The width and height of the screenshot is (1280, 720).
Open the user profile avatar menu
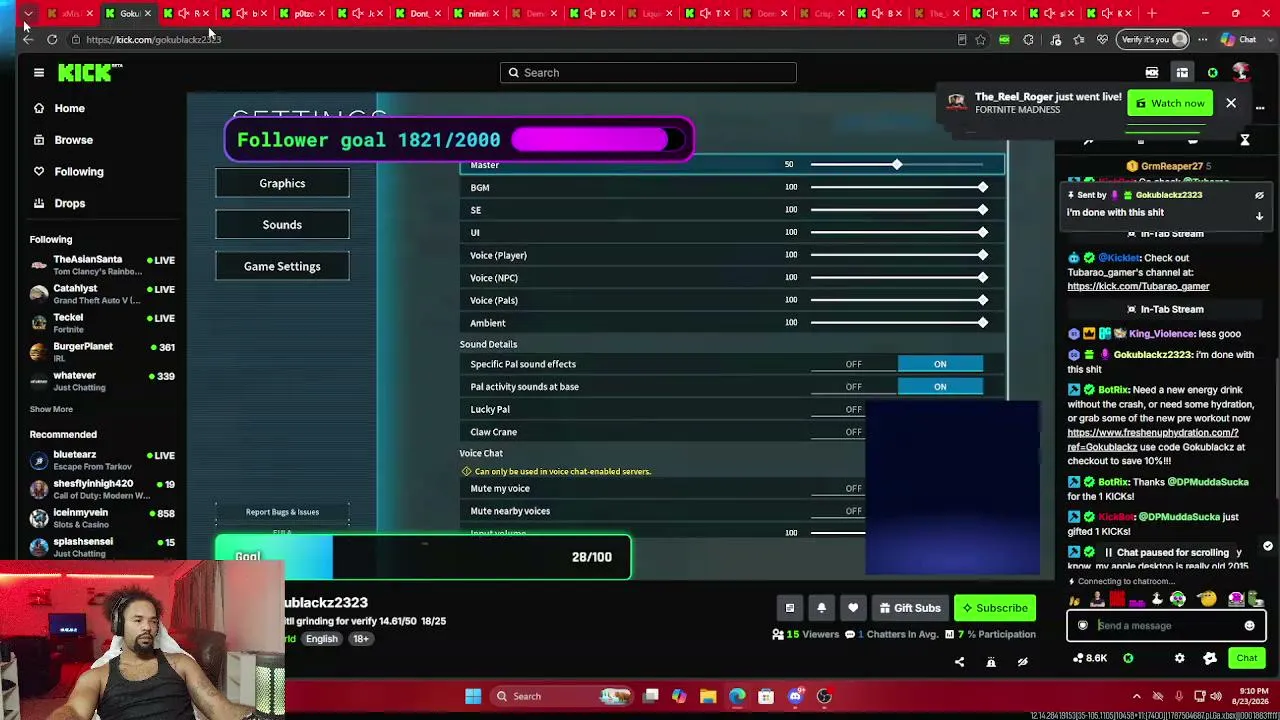(1241, 72)
